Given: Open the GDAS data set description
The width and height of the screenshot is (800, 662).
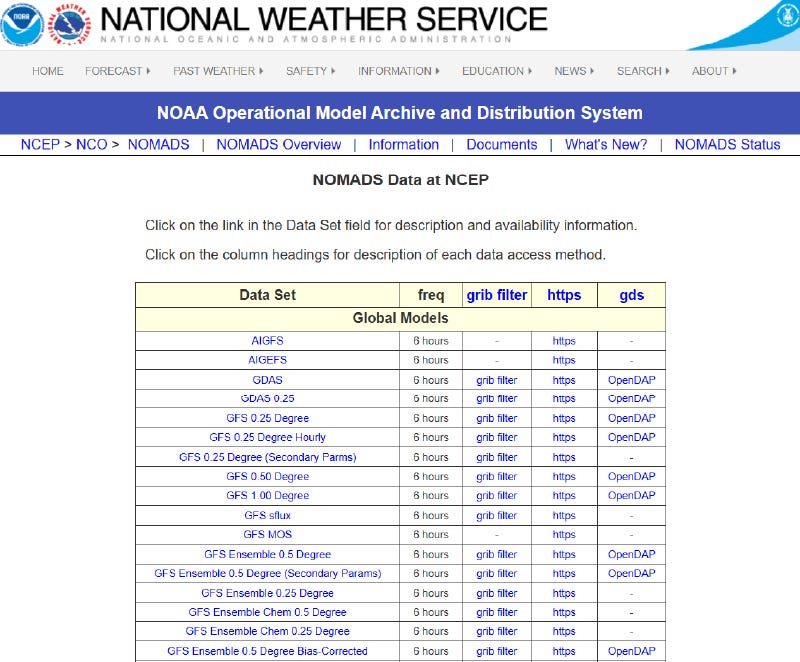Looking at the screenshot, I should coord(267,380).
